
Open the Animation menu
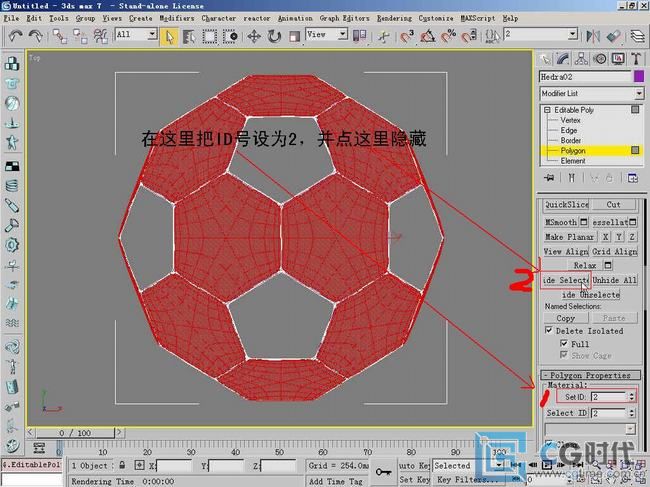tap(295, 18)
